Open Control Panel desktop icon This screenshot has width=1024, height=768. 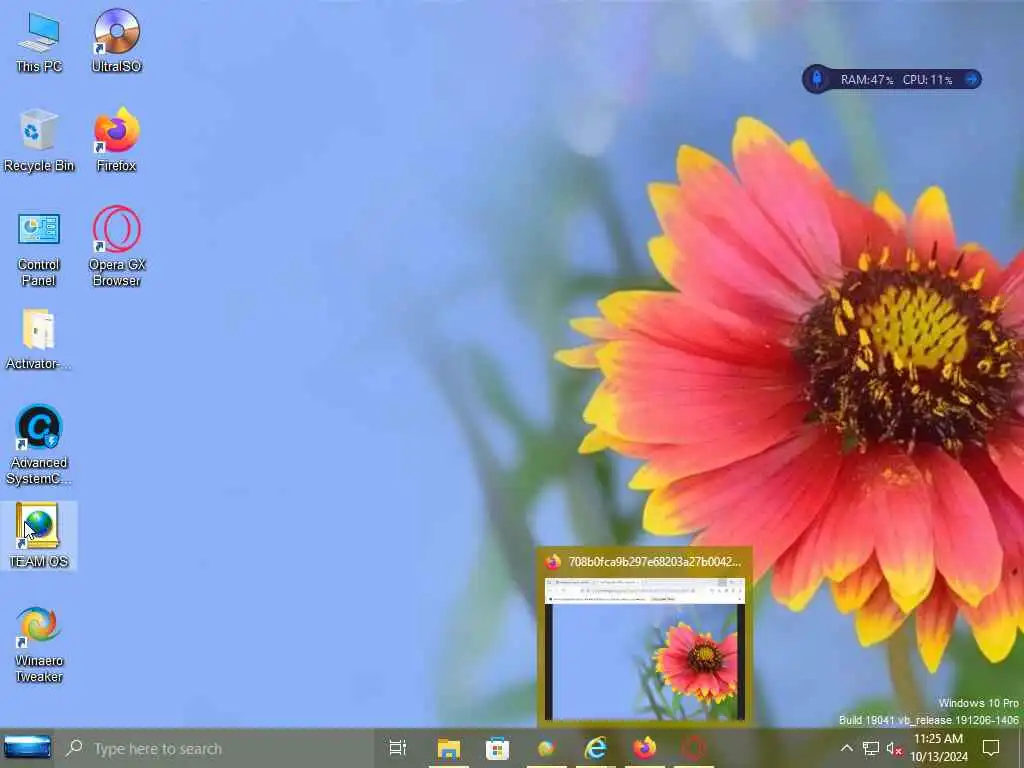pos(39,249)
